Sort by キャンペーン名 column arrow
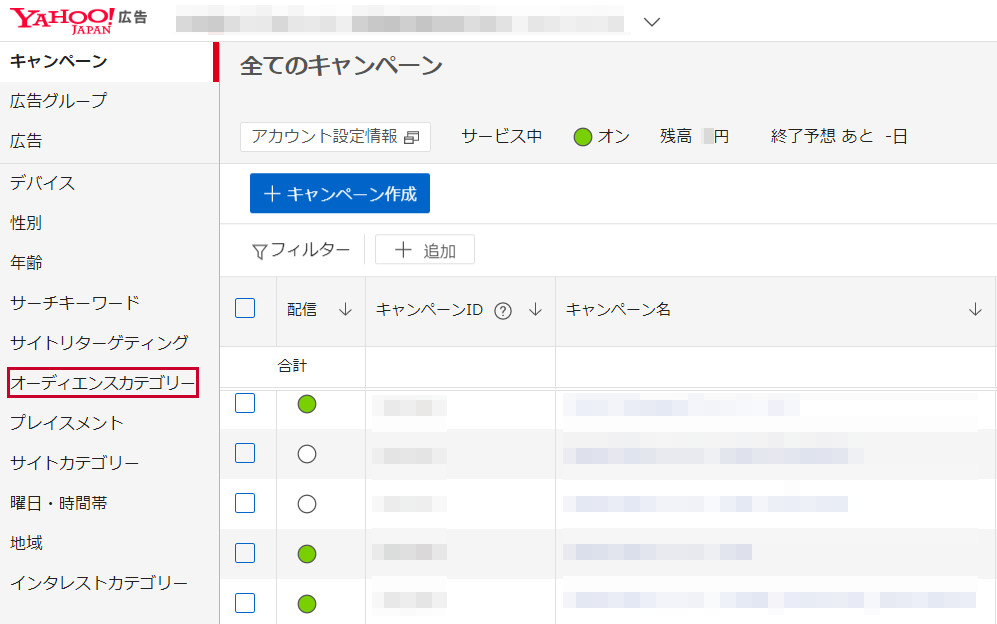The height and width of the screenshot is (624, 997). click(975, 310)
